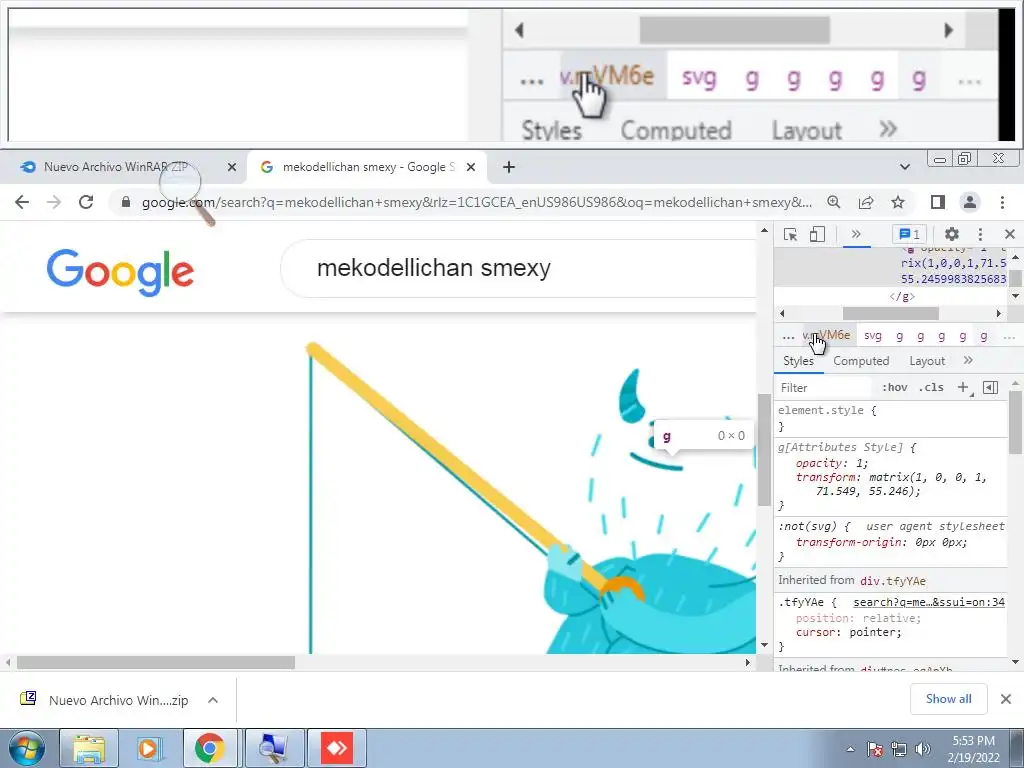Viewport: 1024px width, 768px height.
Task: Open the zoom magnifier icon in address bar
Action: coord(834,202)
